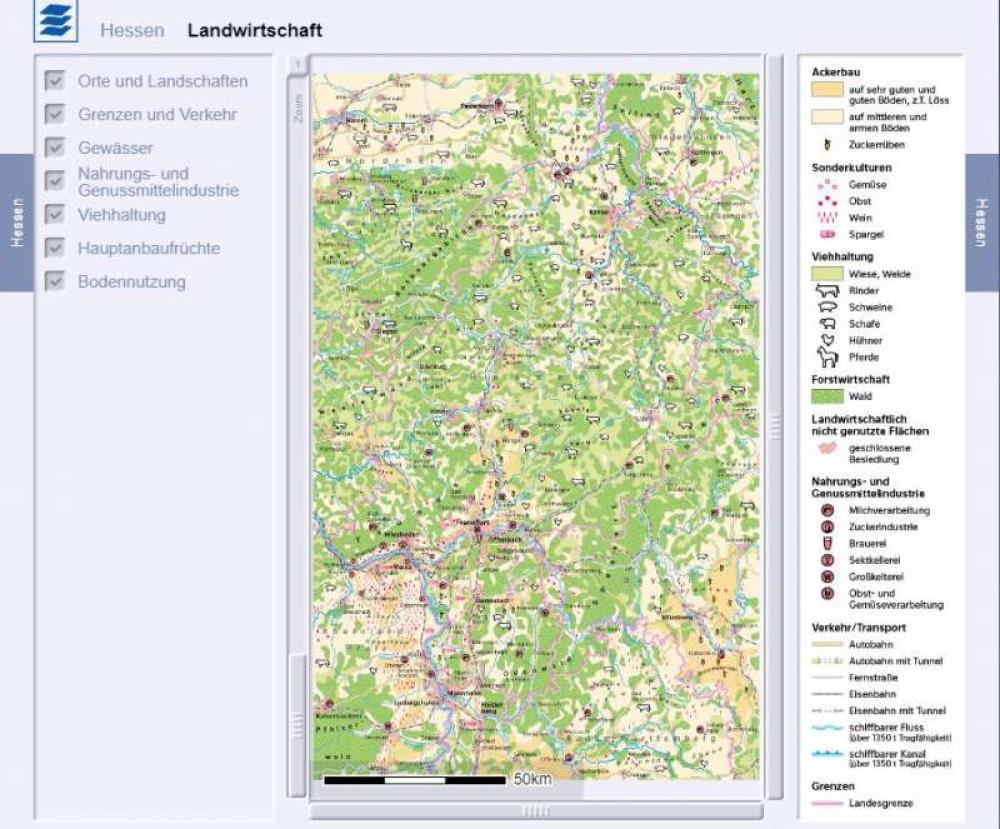
Task: Click the Orte und Landschaften label
Action: point(163,81)
